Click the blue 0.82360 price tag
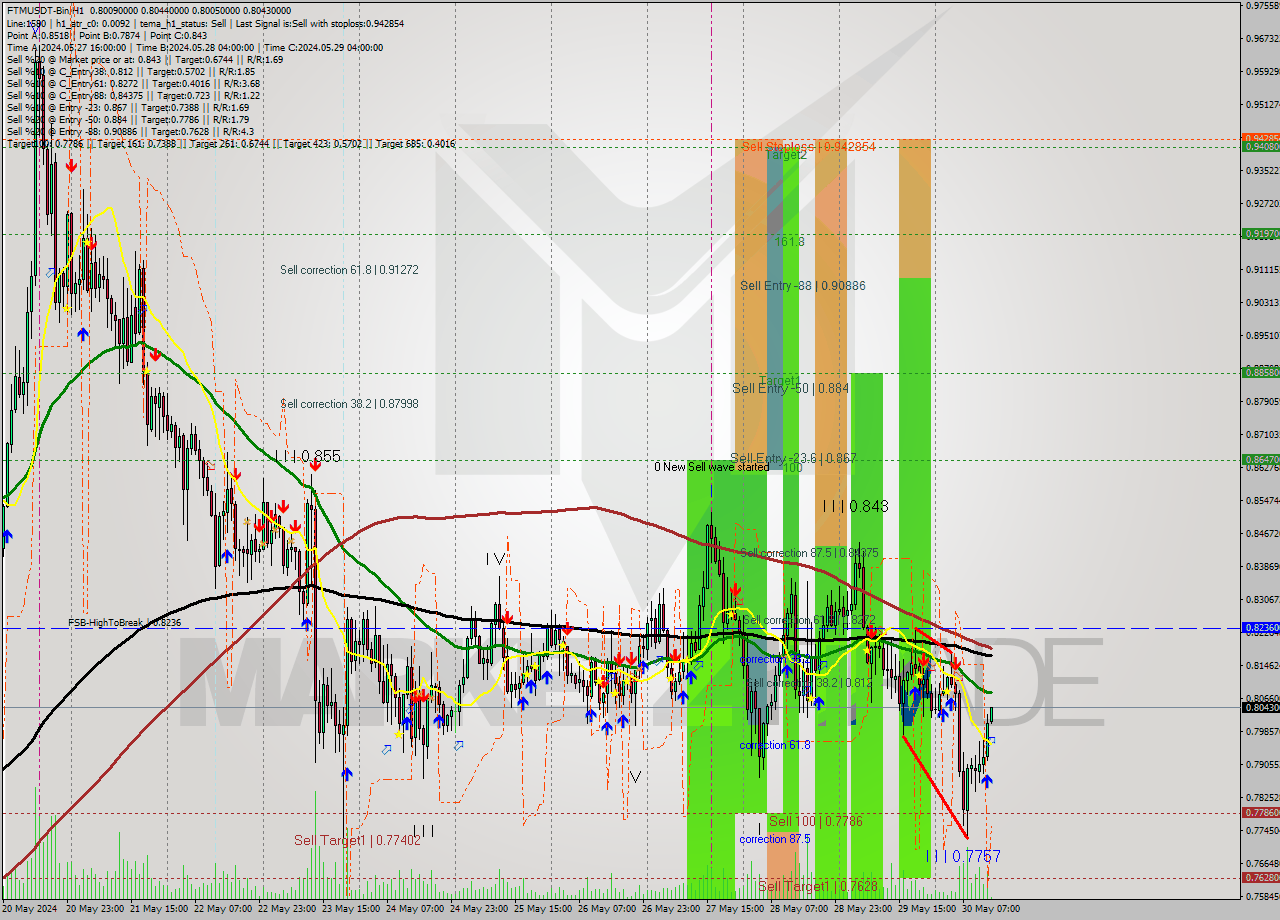Screen dimensions: 1280x920 click(x=1260, y=628)
